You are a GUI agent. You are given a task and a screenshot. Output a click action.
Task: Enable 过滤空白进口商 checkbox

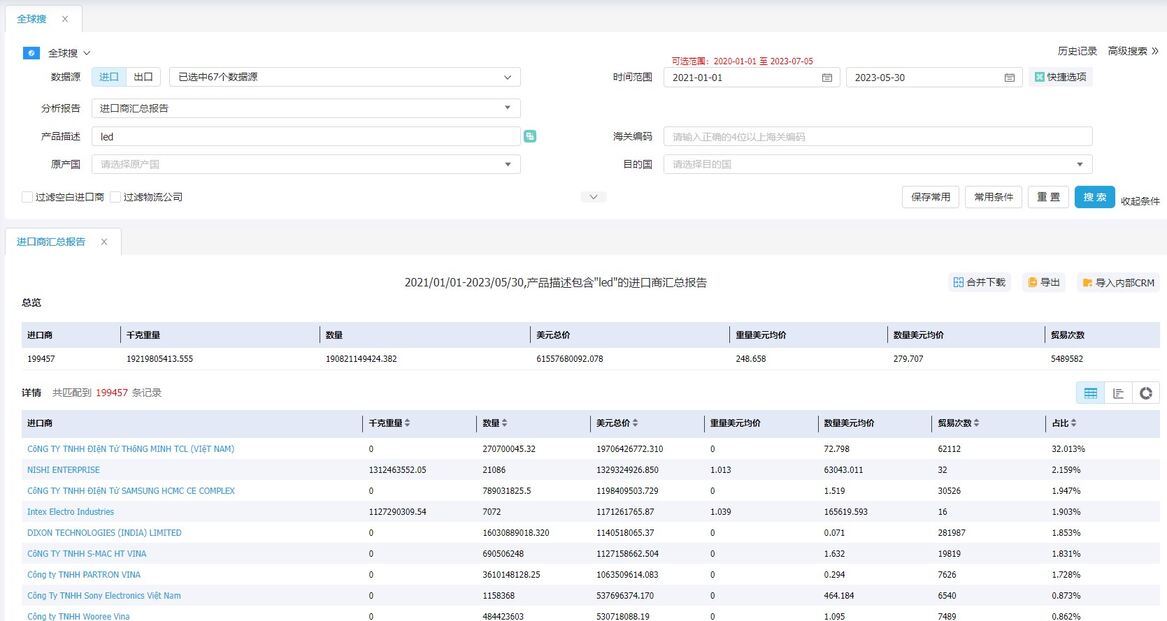pos(28,197)
